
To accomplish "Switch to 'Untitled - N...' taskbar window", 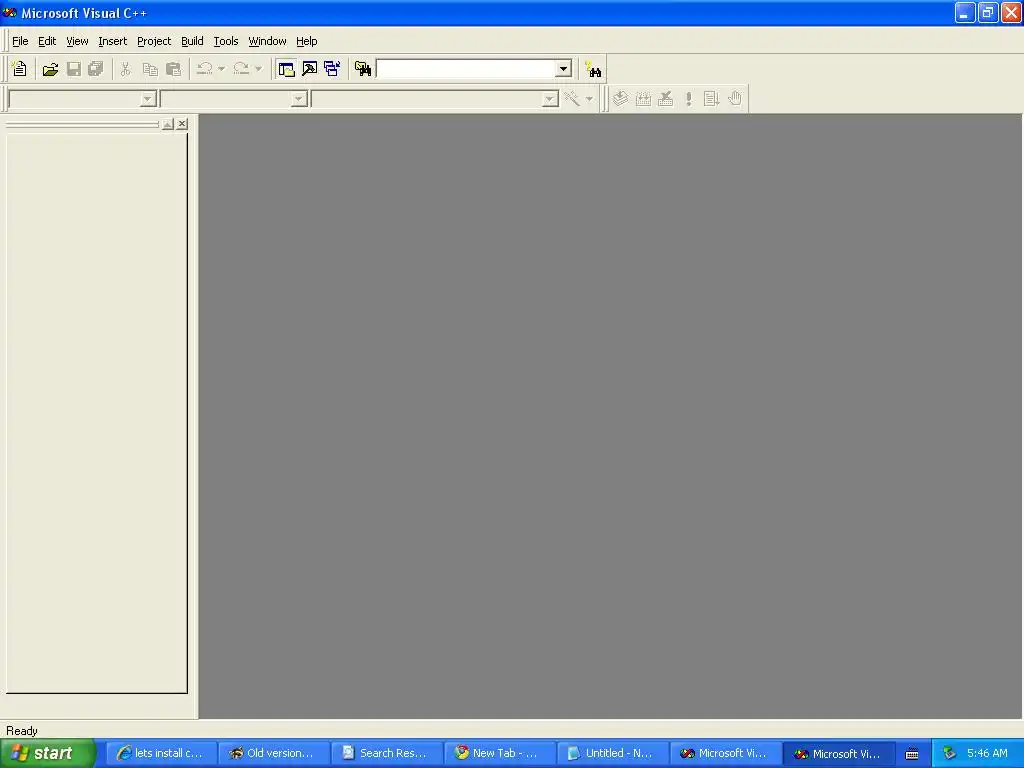I will click(613, 753).
